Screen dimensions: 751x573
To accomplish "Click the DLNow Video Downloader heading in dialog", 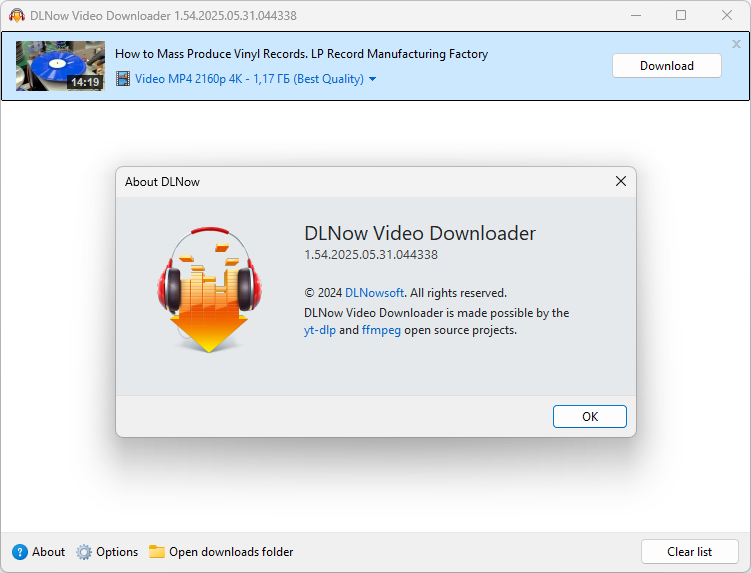I will tap(420, 233).
